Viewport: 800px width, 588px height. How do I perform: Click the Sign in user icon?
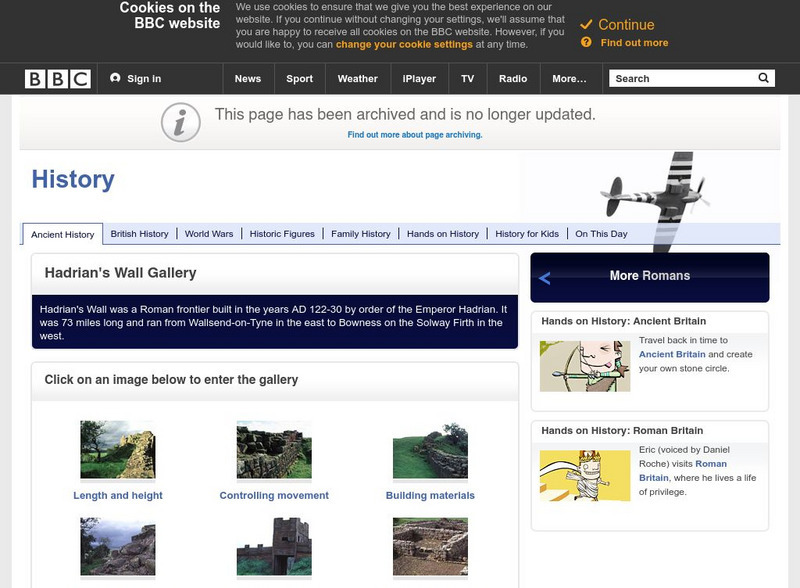tap(115, 78)
